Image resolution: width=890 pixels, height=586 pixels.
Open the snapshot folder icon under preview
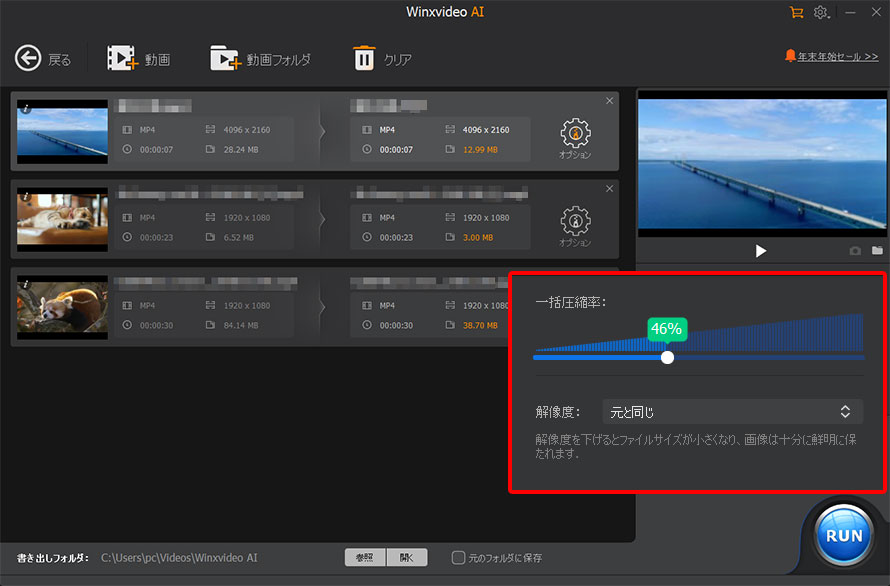[877, 251]
